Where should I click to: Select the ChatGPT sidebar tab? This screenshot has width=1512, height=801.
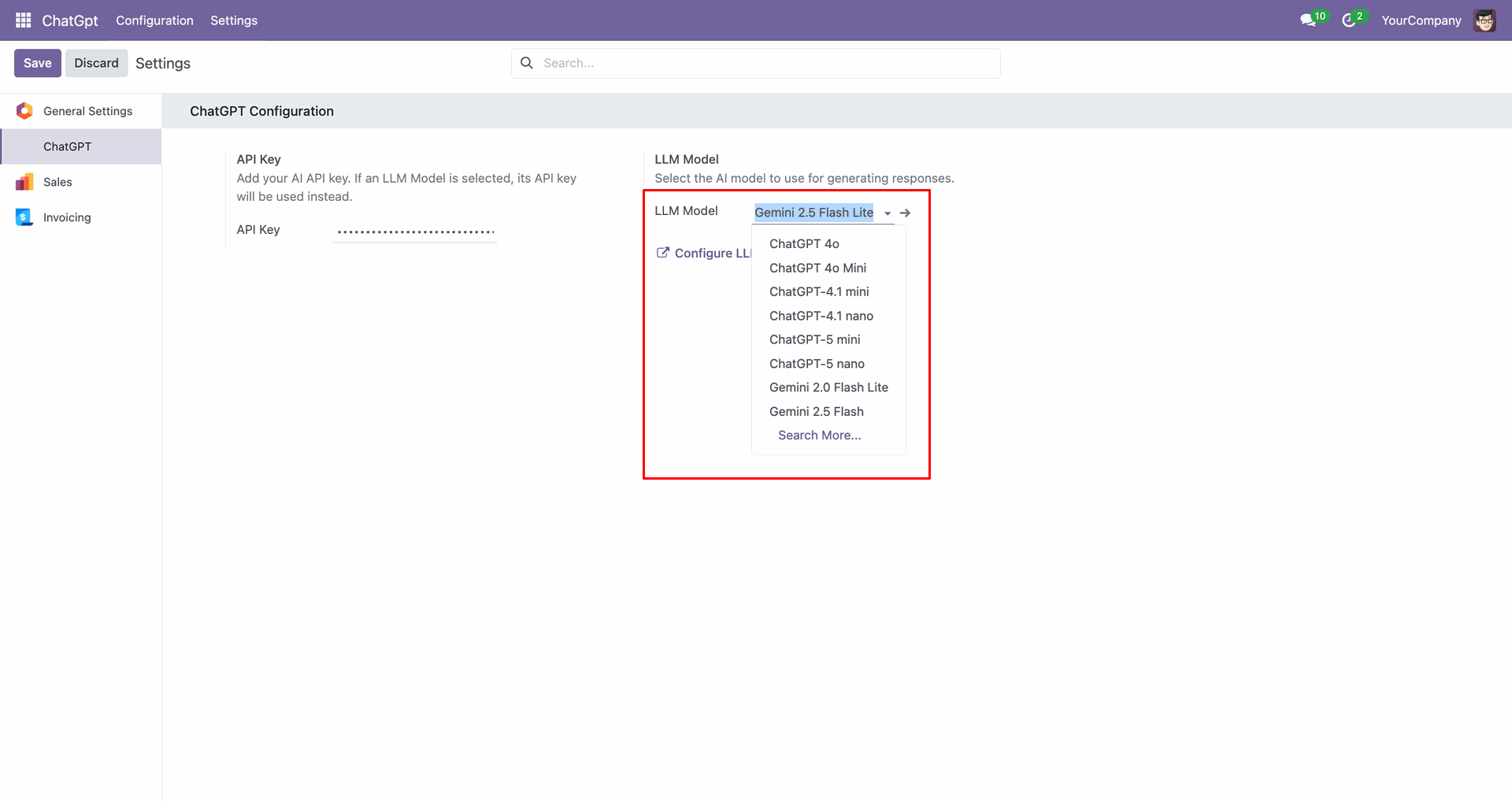(x=67, y=146)
